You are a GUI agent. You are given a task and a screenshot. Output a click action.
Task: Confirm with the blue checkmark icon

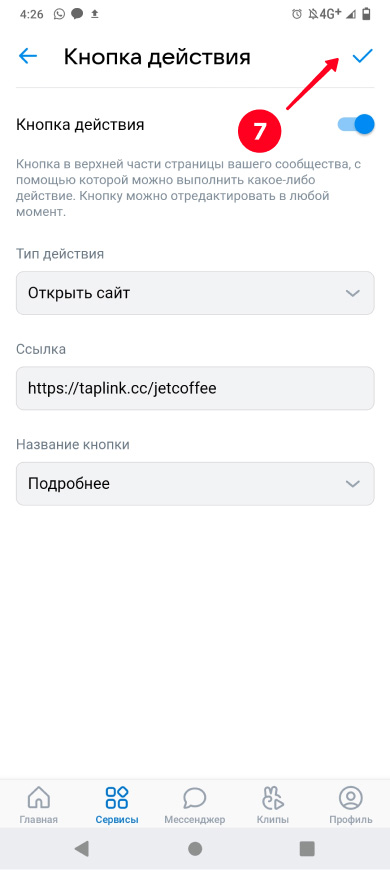point(362,55)
